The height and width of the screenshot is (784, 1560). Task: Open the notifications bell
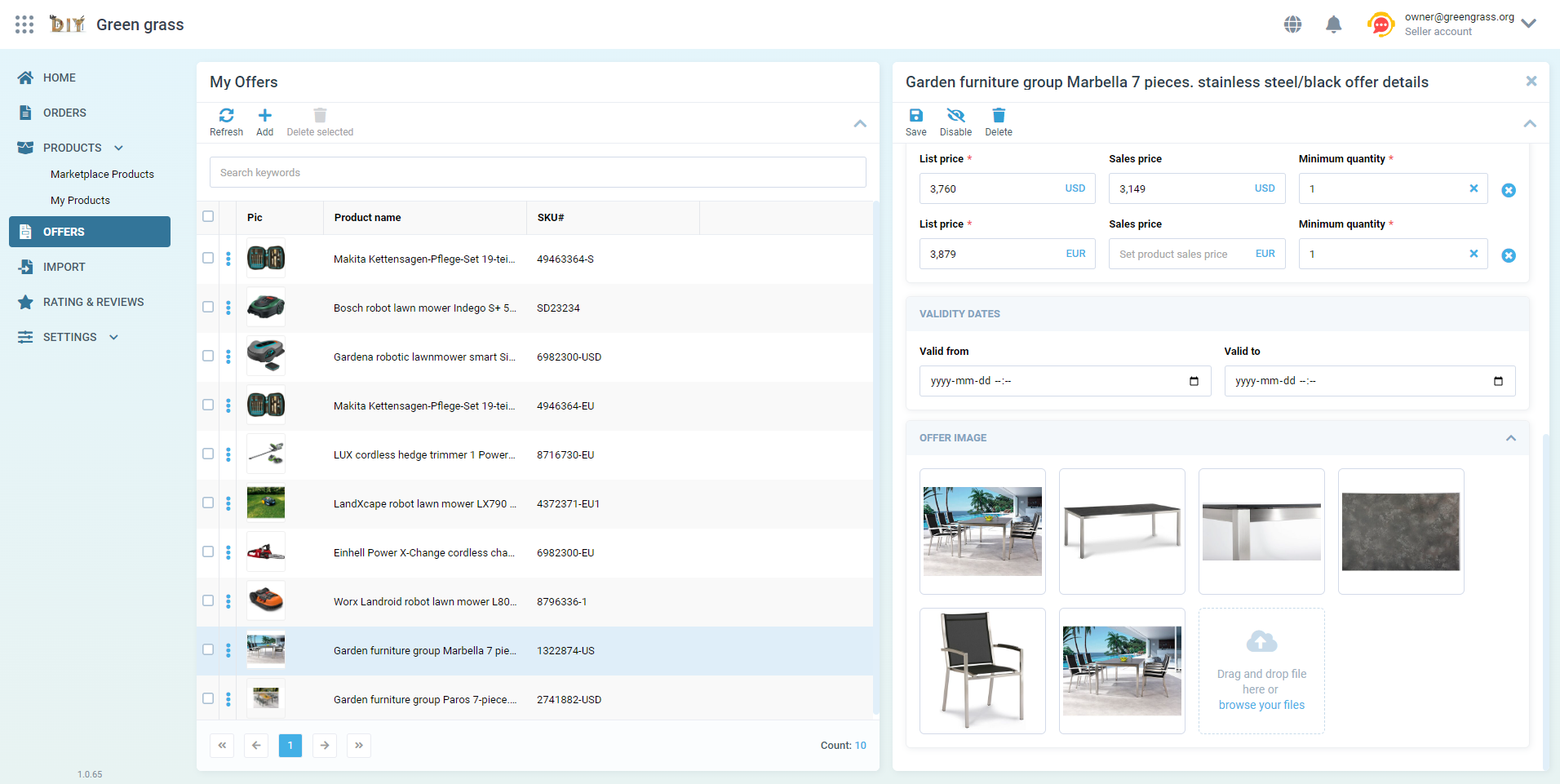pos(1334,24)
